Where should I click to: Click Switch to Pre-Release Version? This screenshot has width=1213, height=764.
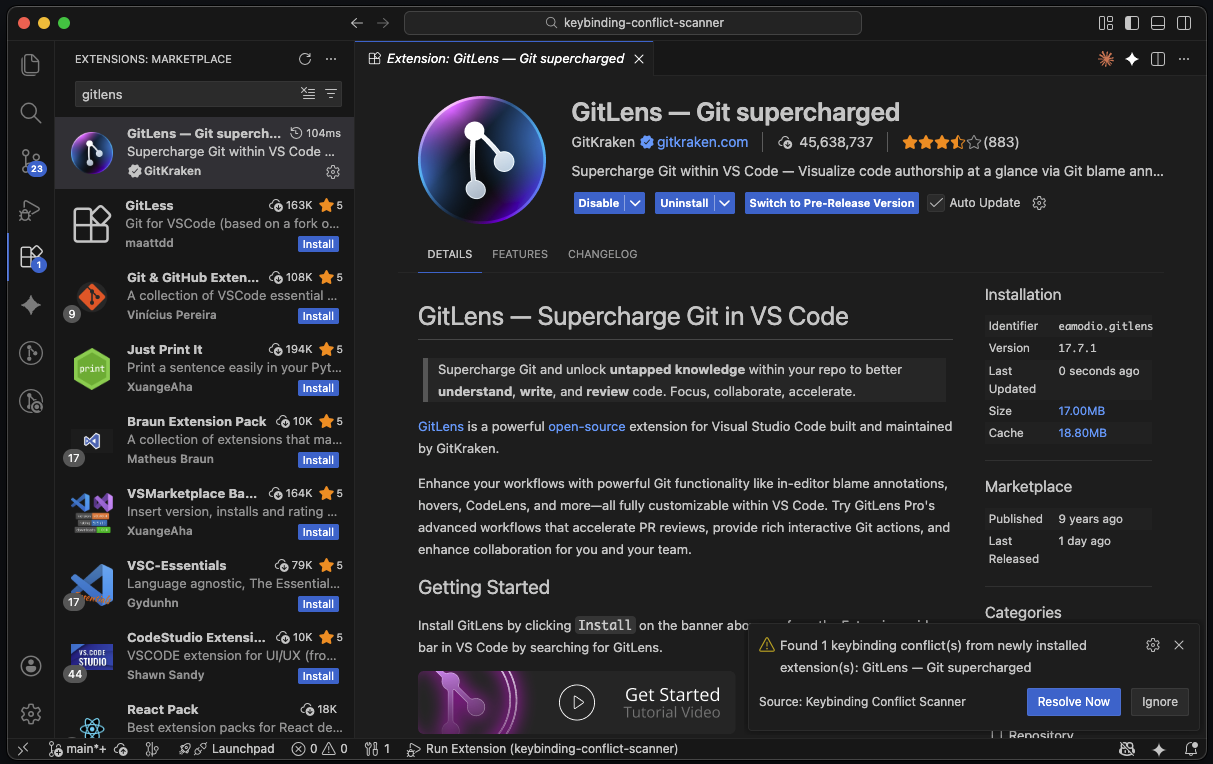coord(832,203)
